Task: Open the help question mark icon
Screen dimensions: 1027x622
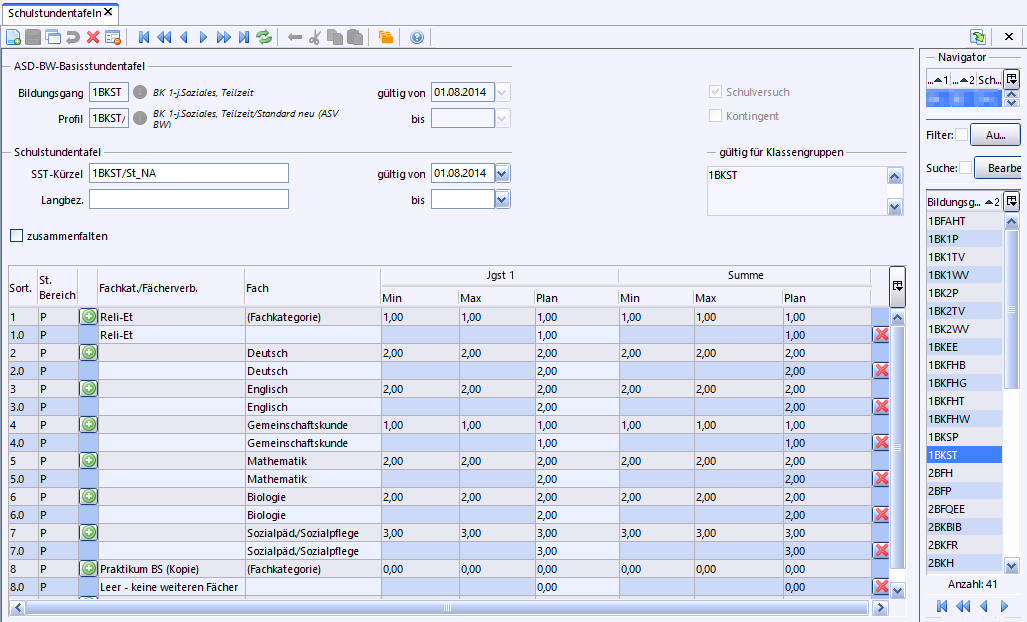Action: click(x=417, y=38)
